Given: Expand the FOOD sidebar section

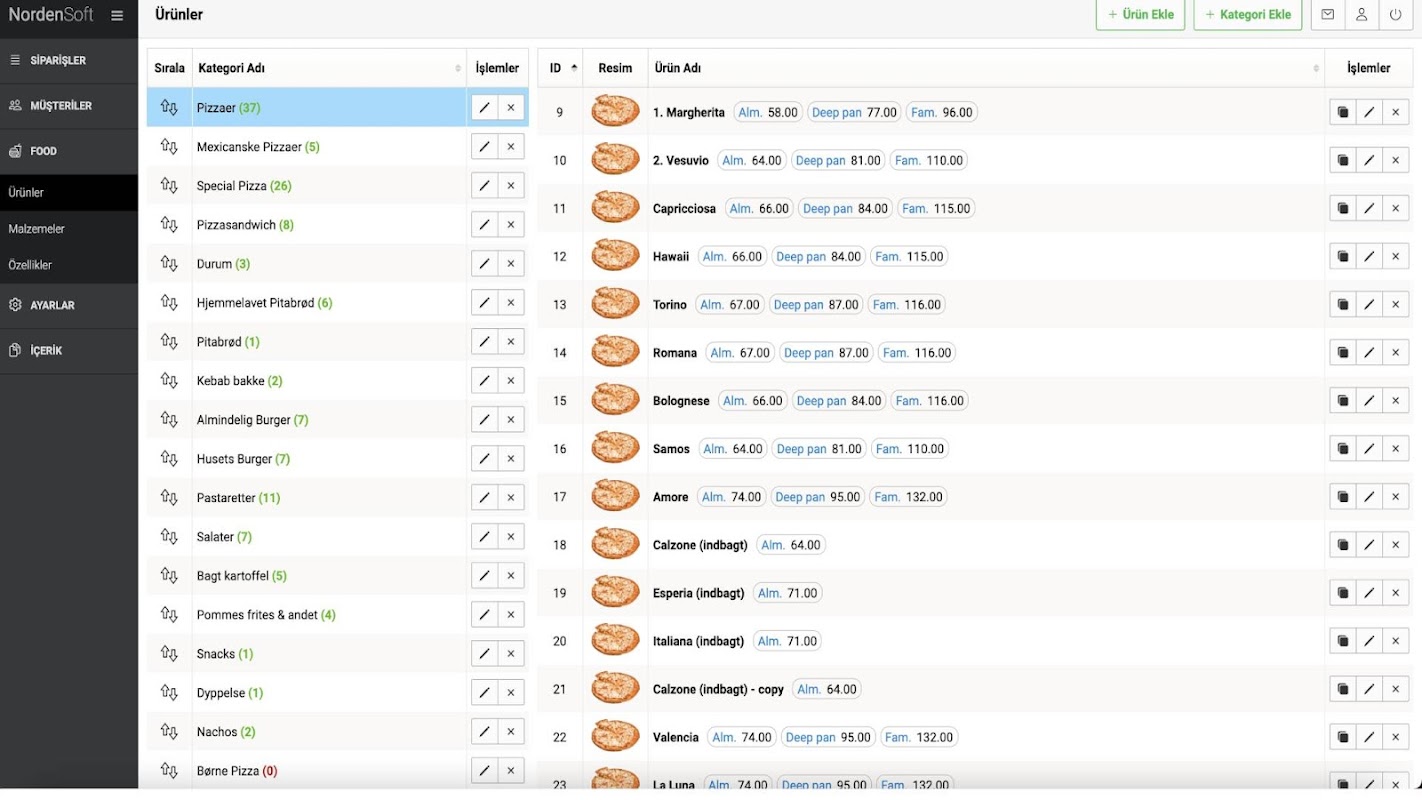Looking at the screenshot, I should pos(69,151).
